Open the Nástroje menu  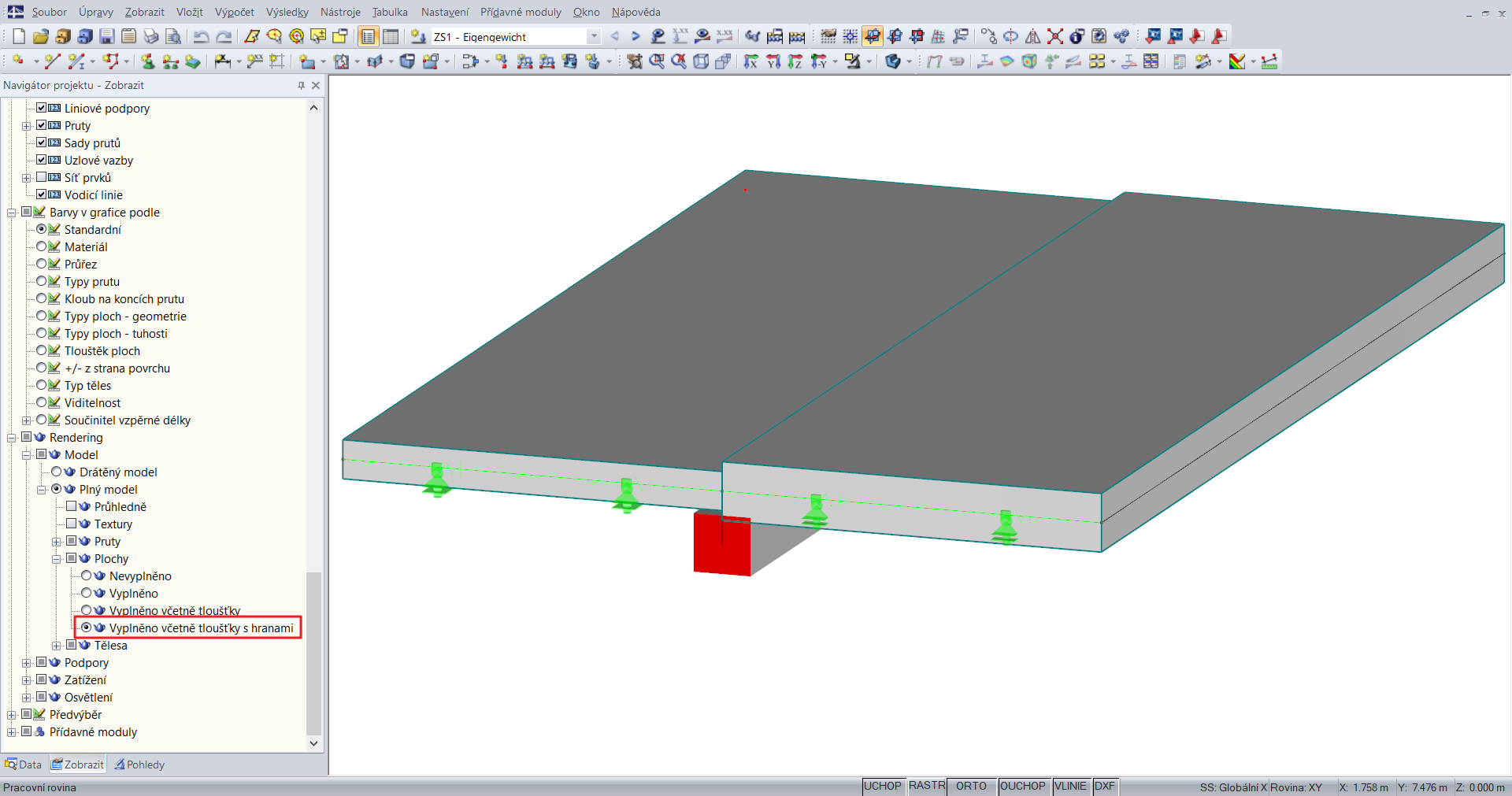point(340,12)
